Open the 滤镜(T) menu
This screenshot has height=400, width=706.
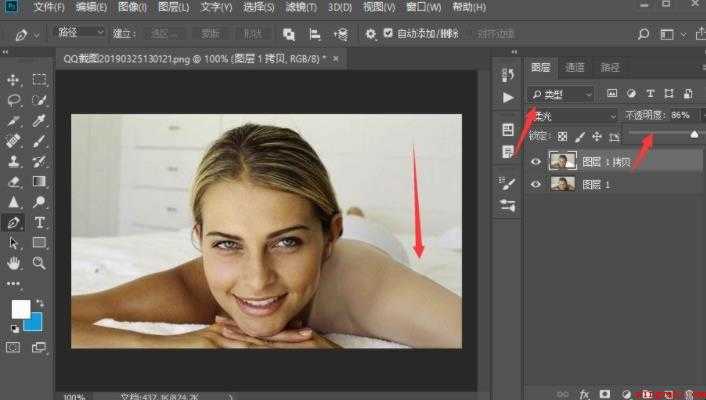pos(301,7)
